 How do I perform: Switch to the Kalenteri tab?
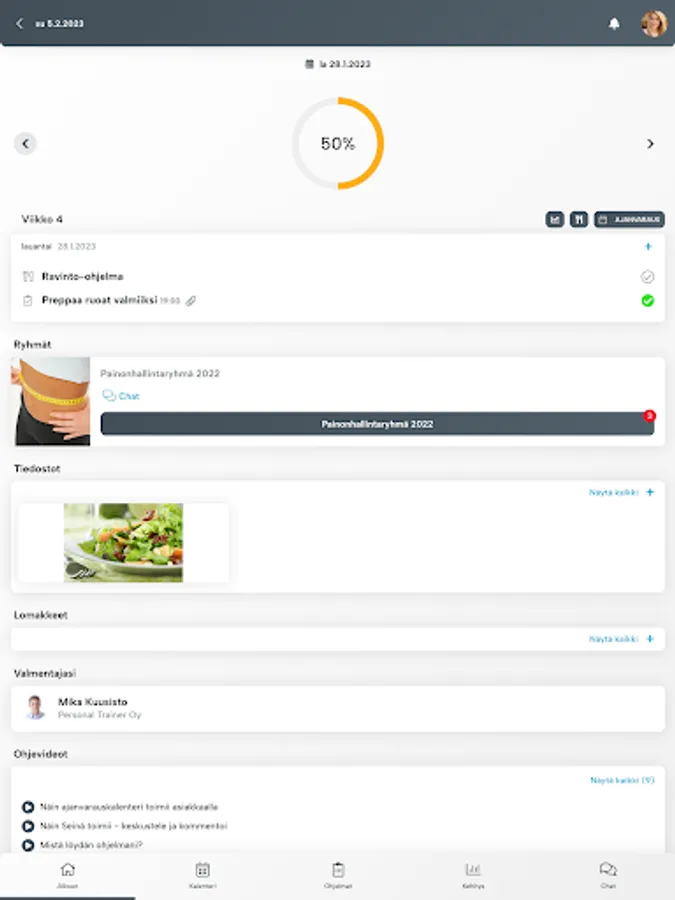(x=203, y=875)
